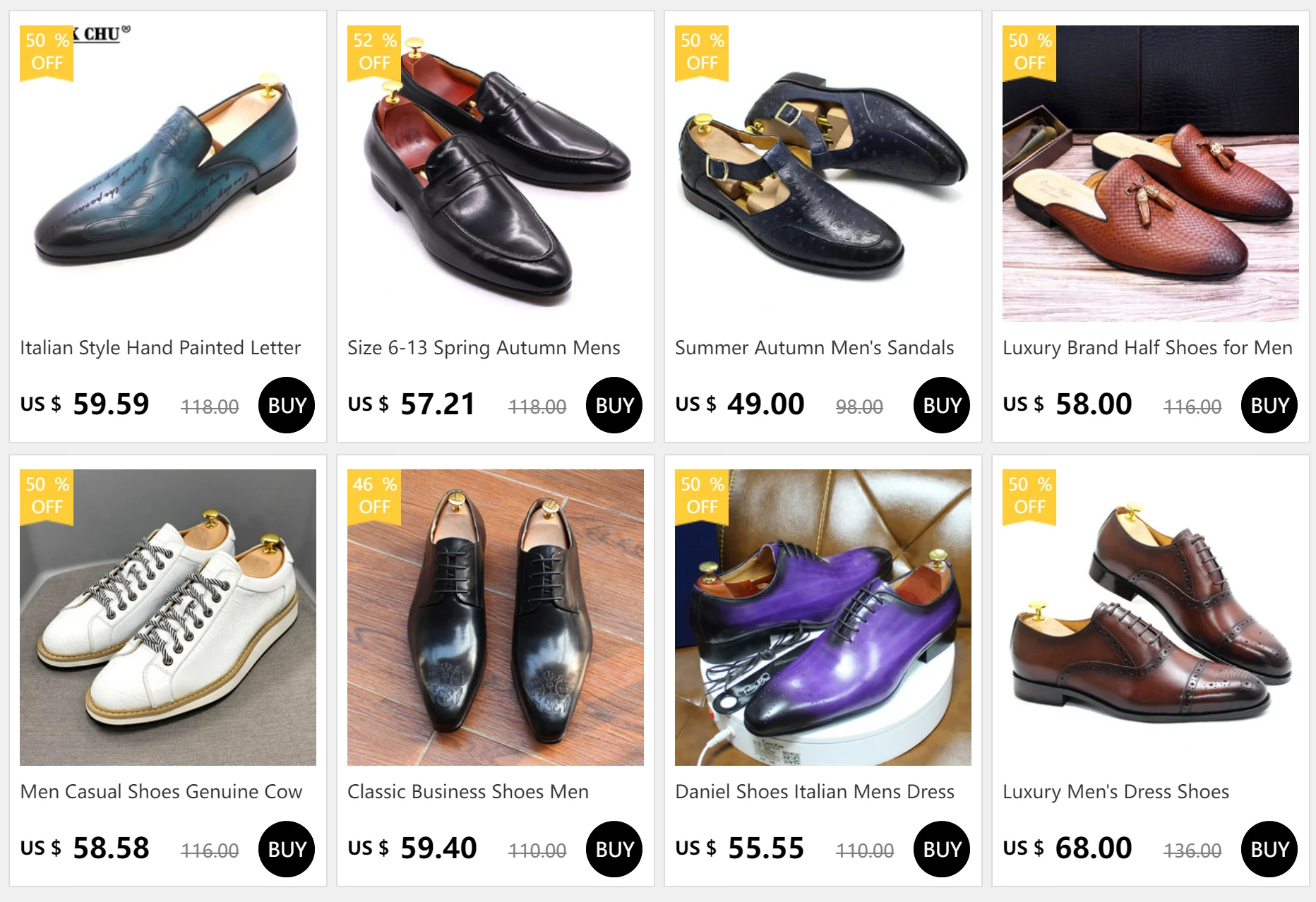
Task: Buy the Summer Autumn Men's Sandals
Action: tap(942, 405)
